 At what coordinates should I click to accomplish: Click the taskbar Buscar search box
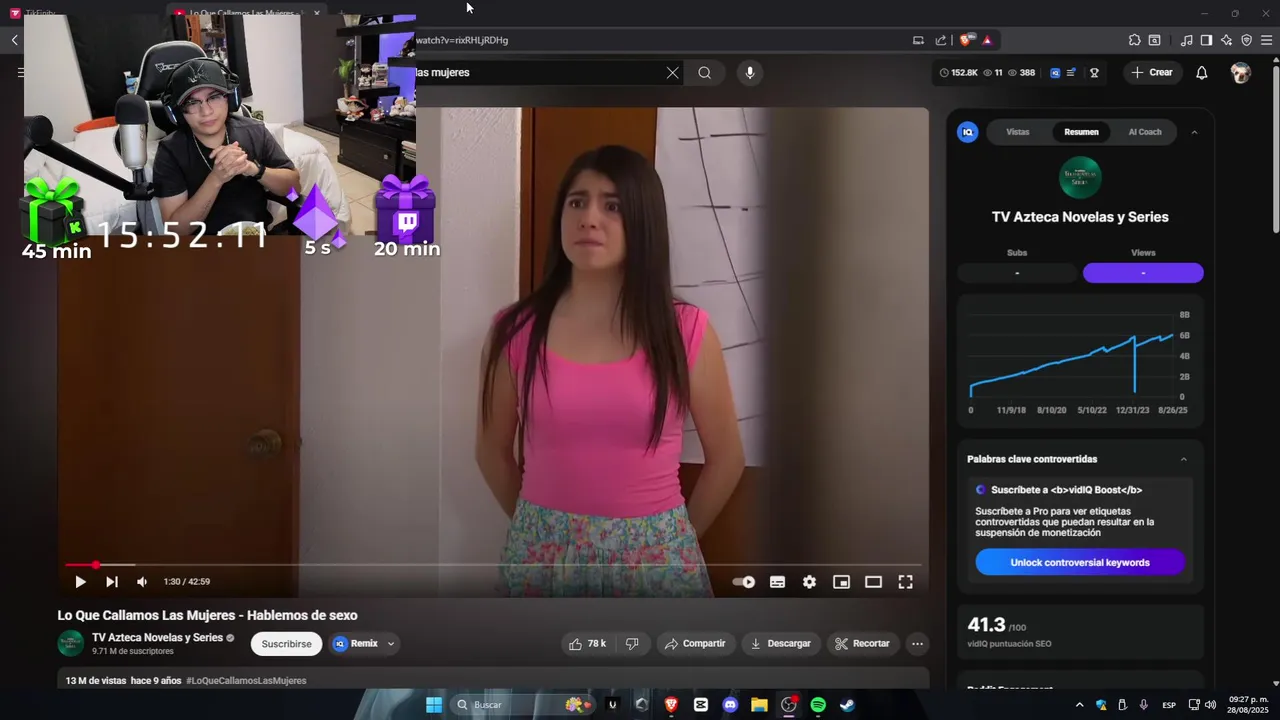pyautogui.click(x=524, y=705)
